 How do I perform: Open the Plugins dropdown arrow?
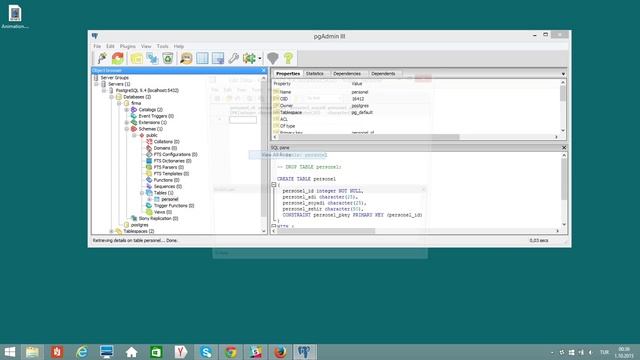[260, 59]
